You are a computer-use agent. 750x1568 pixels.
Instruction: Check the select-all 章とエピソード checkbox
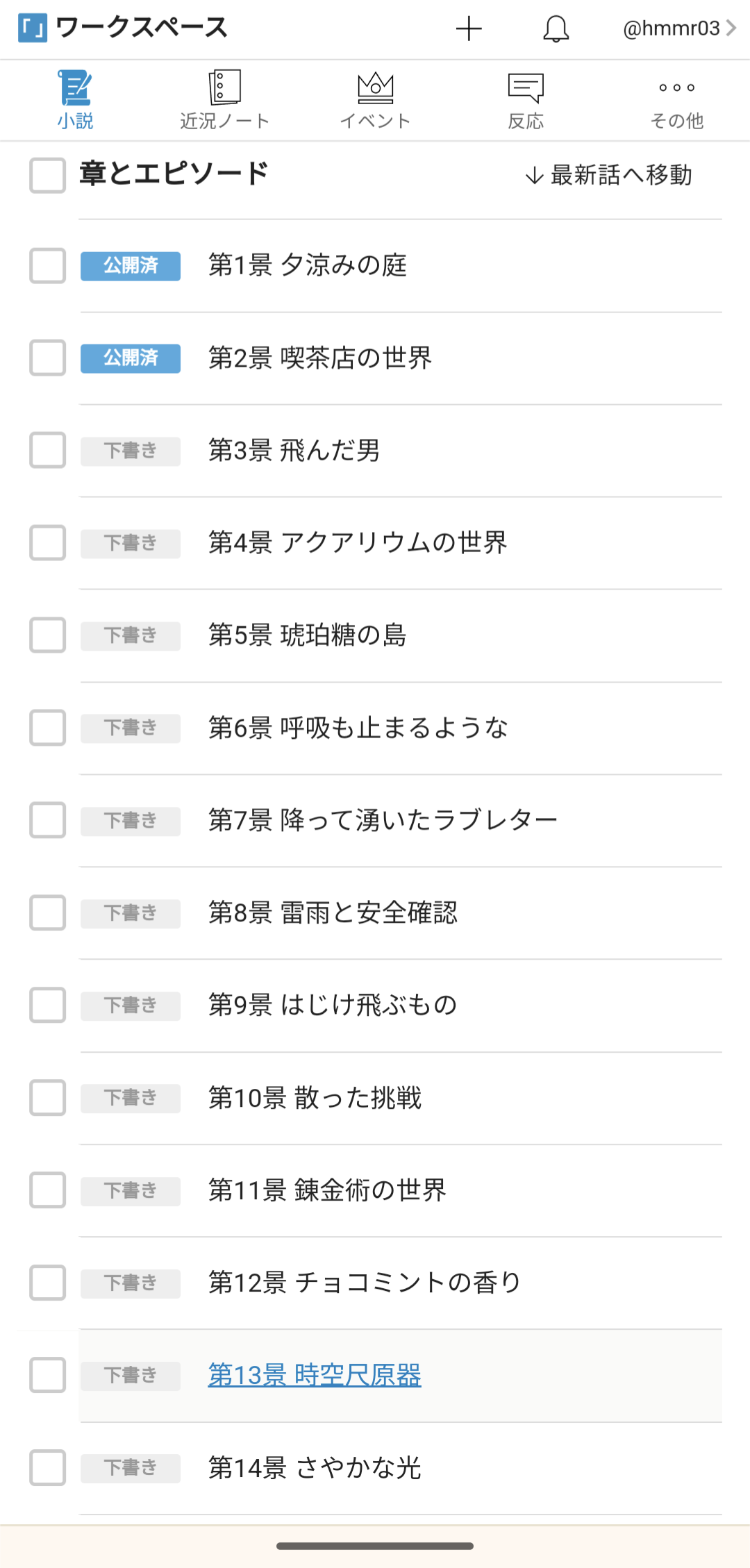pyautogui.click(x=47, y=175)
